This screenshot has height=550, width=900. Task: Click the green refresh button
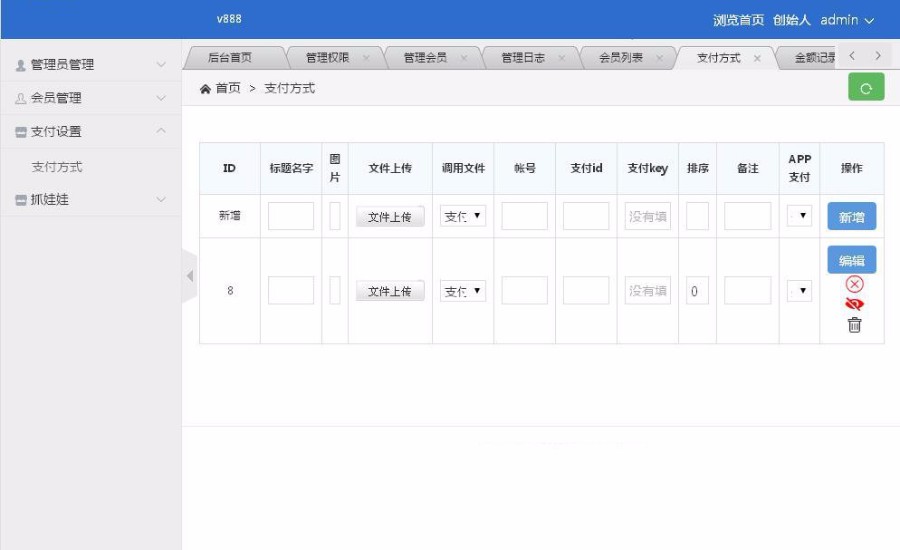coord(866,87)
